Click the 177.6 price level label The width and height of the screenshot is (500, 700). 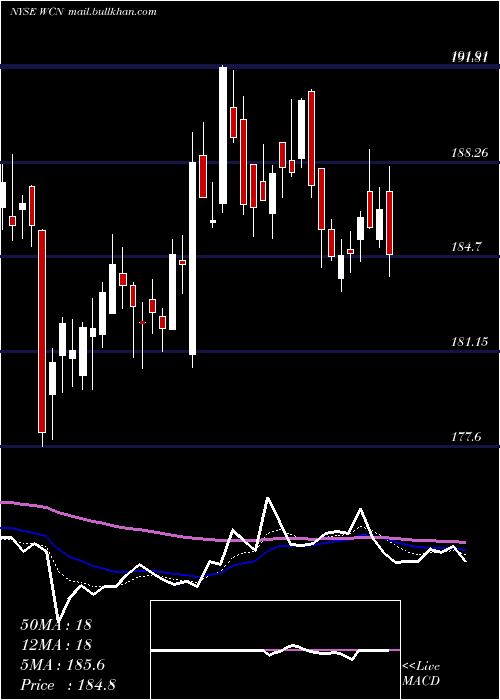point(466,436)
